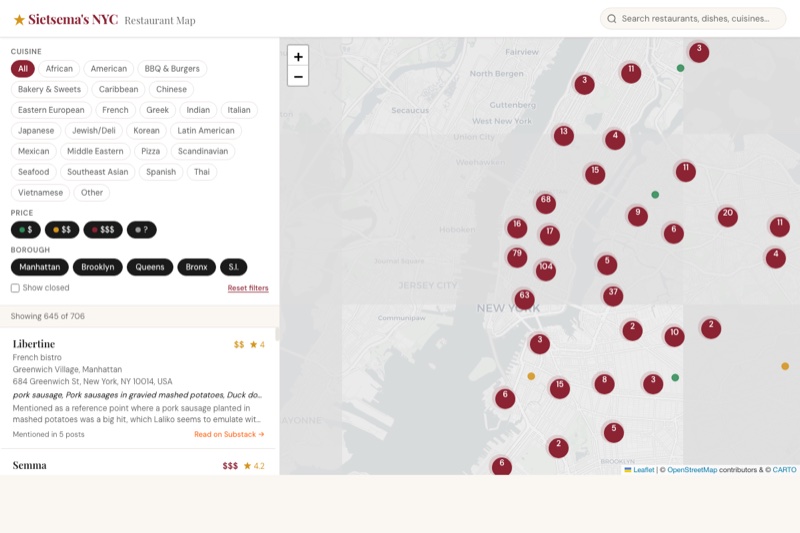This screenshot has height=533, width=800.
Task: Filter by African cuisine
Action: (x=59, y=68)
